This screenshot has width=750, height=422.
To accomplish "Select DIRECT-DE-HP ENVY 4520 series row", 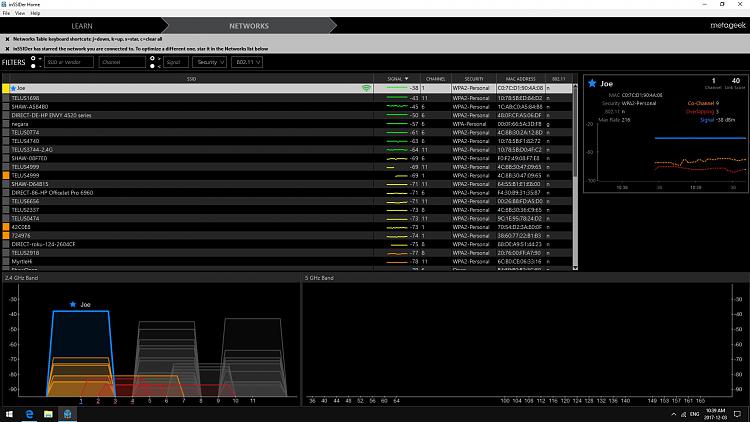I will (x=287, y=115).
